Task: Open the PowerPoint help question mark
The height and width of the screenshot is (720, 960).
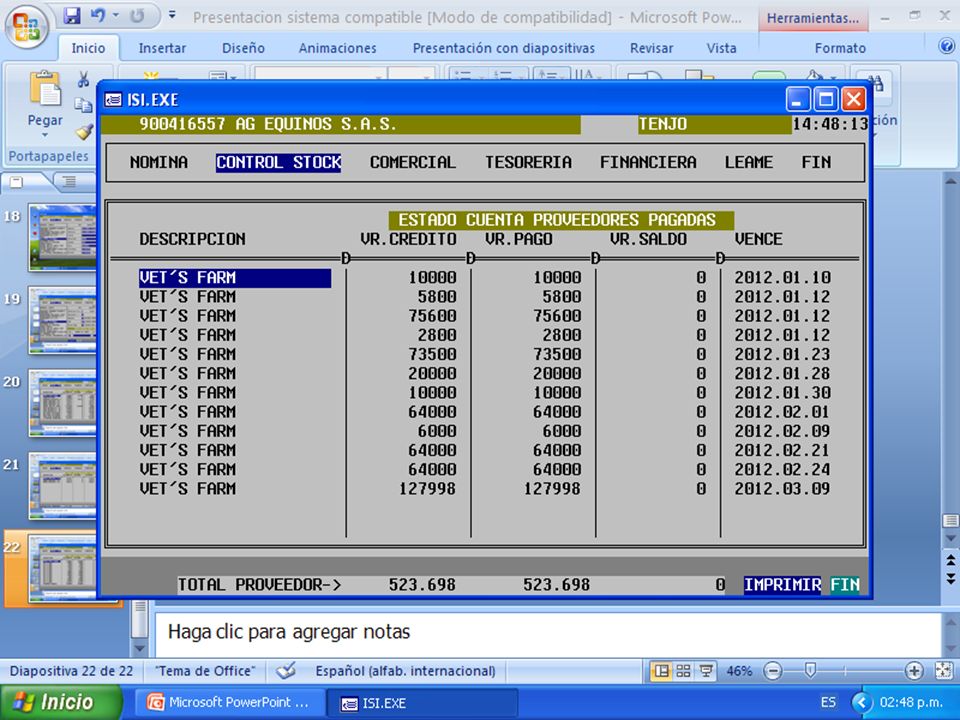Action: click(947, 47)
